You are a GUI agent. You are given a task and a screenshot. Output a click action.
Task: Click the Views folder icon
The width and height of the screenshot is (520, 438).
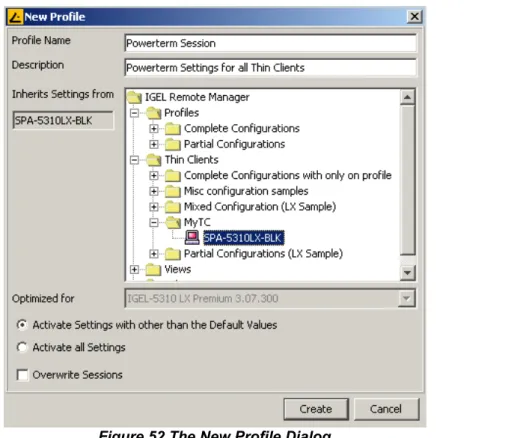153,269
